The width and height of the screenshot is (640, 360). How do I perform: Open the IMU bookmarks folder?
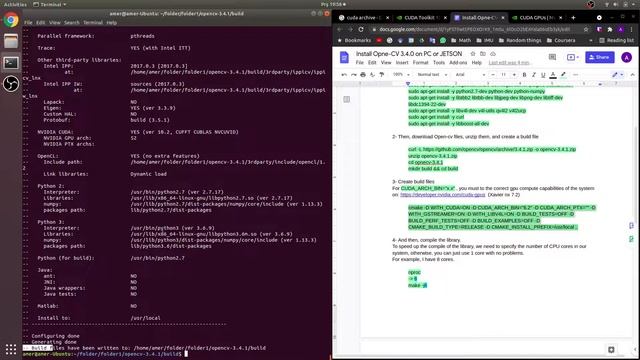[x=484, y=40]
